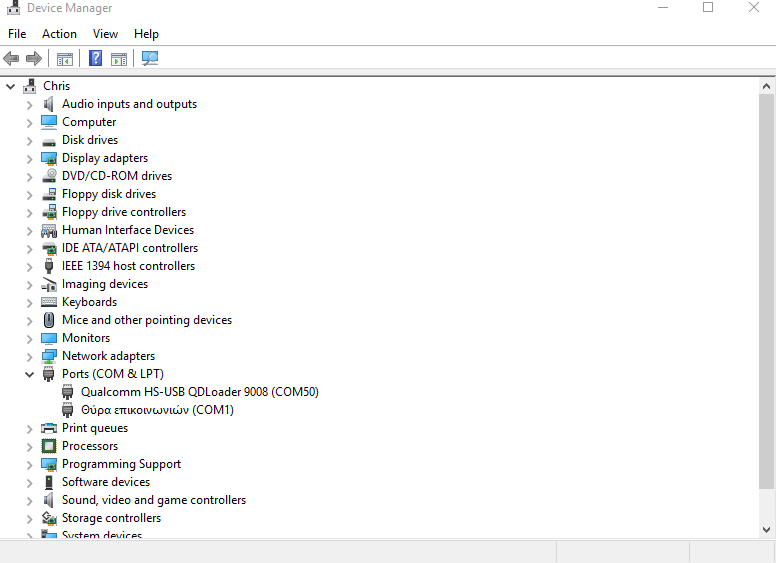Viewport: 776px width, 563px height.
Task: Click the Processors chip icon
Action: (x=48, y=446)
